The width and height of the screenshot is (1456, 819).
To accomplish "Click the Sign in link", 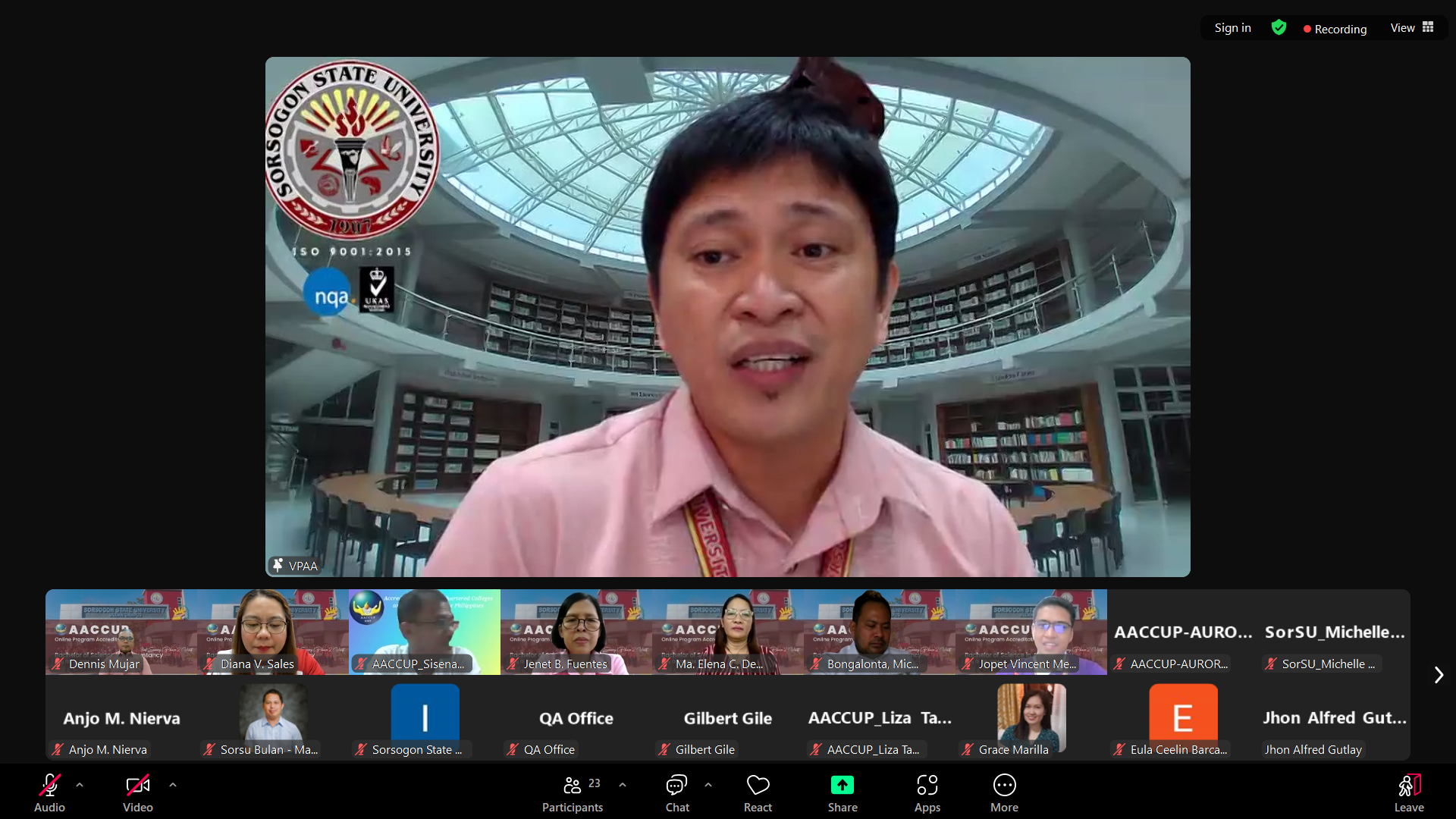I will click(x=1232, y=28).
